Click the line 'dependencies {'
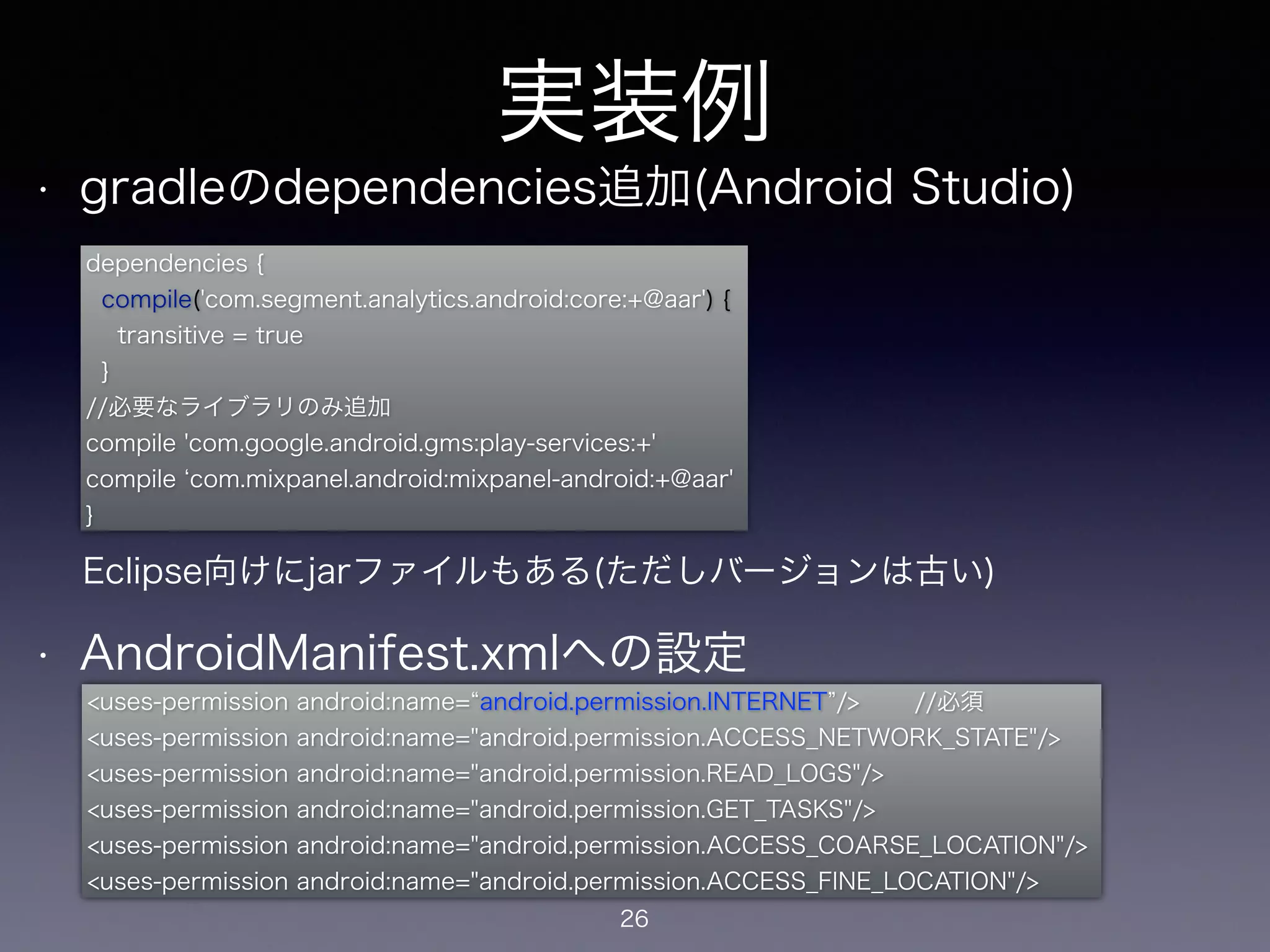 tap(175, 263)
